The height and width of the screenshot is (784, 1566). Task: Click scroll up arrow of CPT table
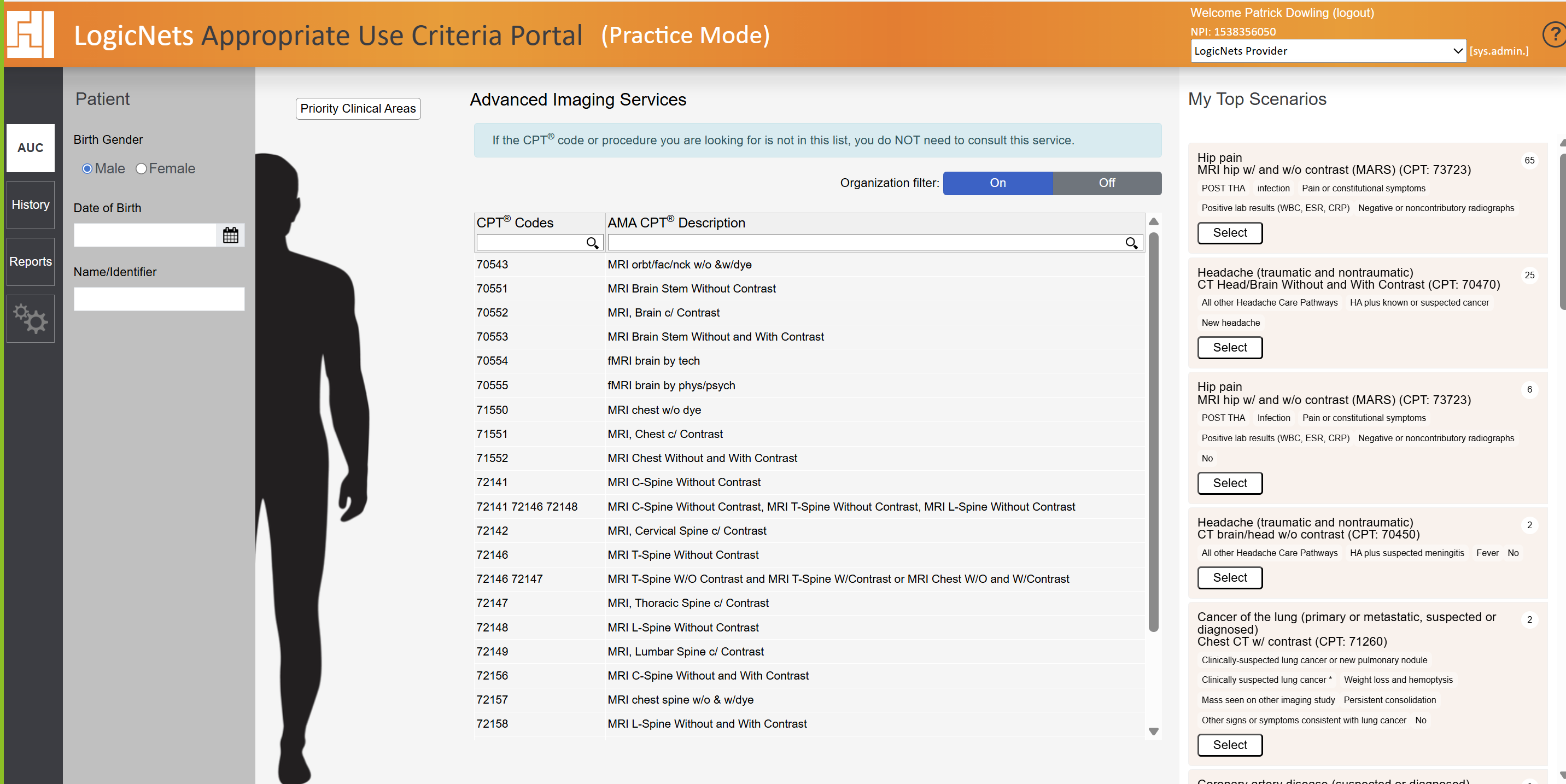click(1153, 221)
